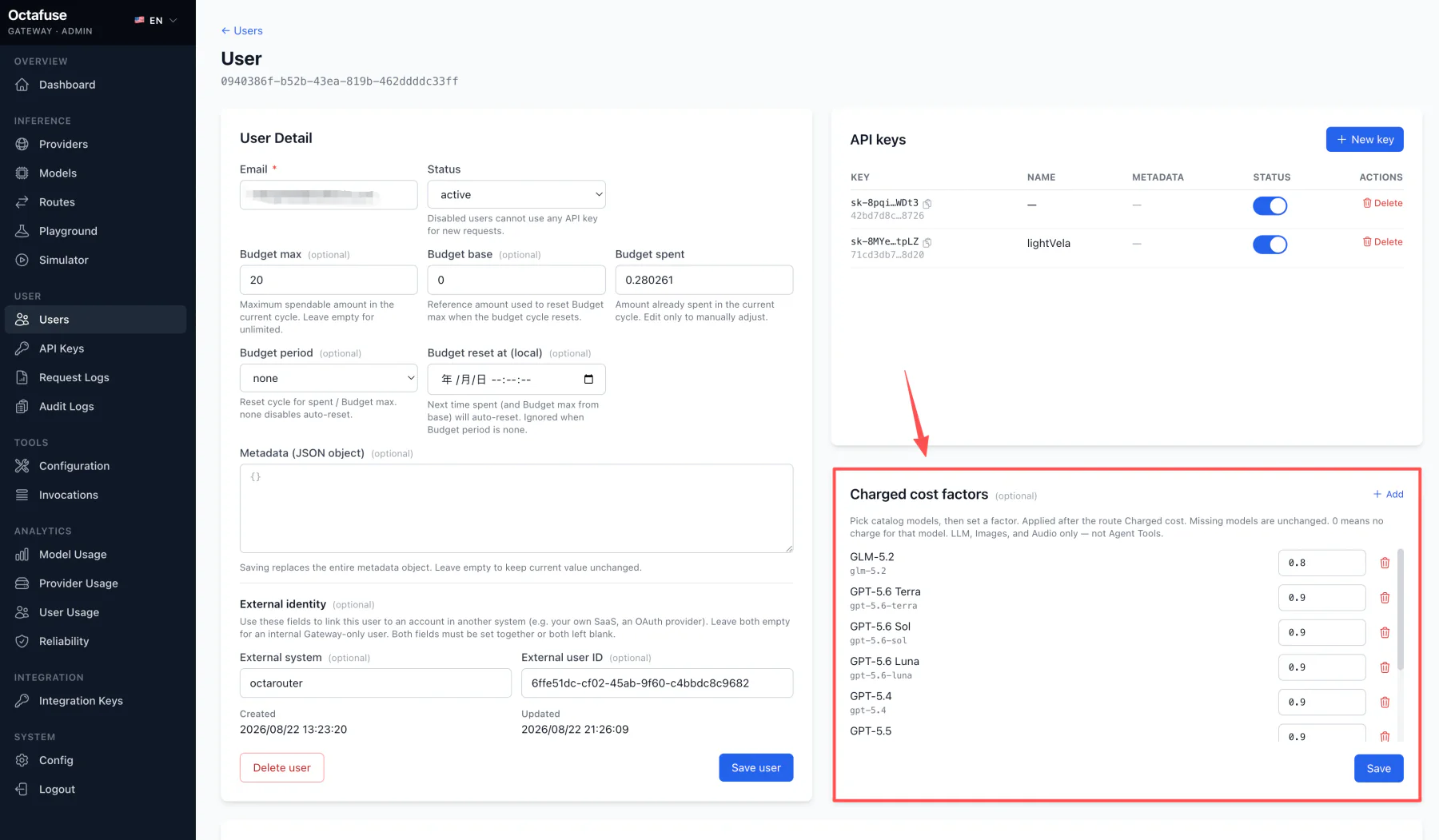Copy the sk-8MYe…tpLZ key
Viewport: 1439px width, 840px height.
tap(927, 242)
